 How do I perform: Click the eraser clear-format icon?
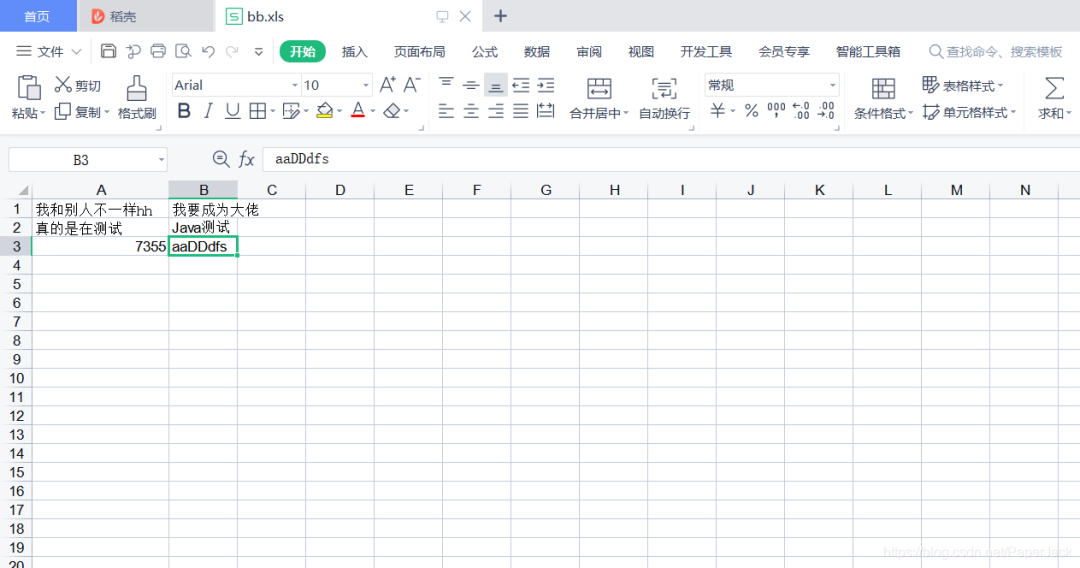(x=391, y=111)
